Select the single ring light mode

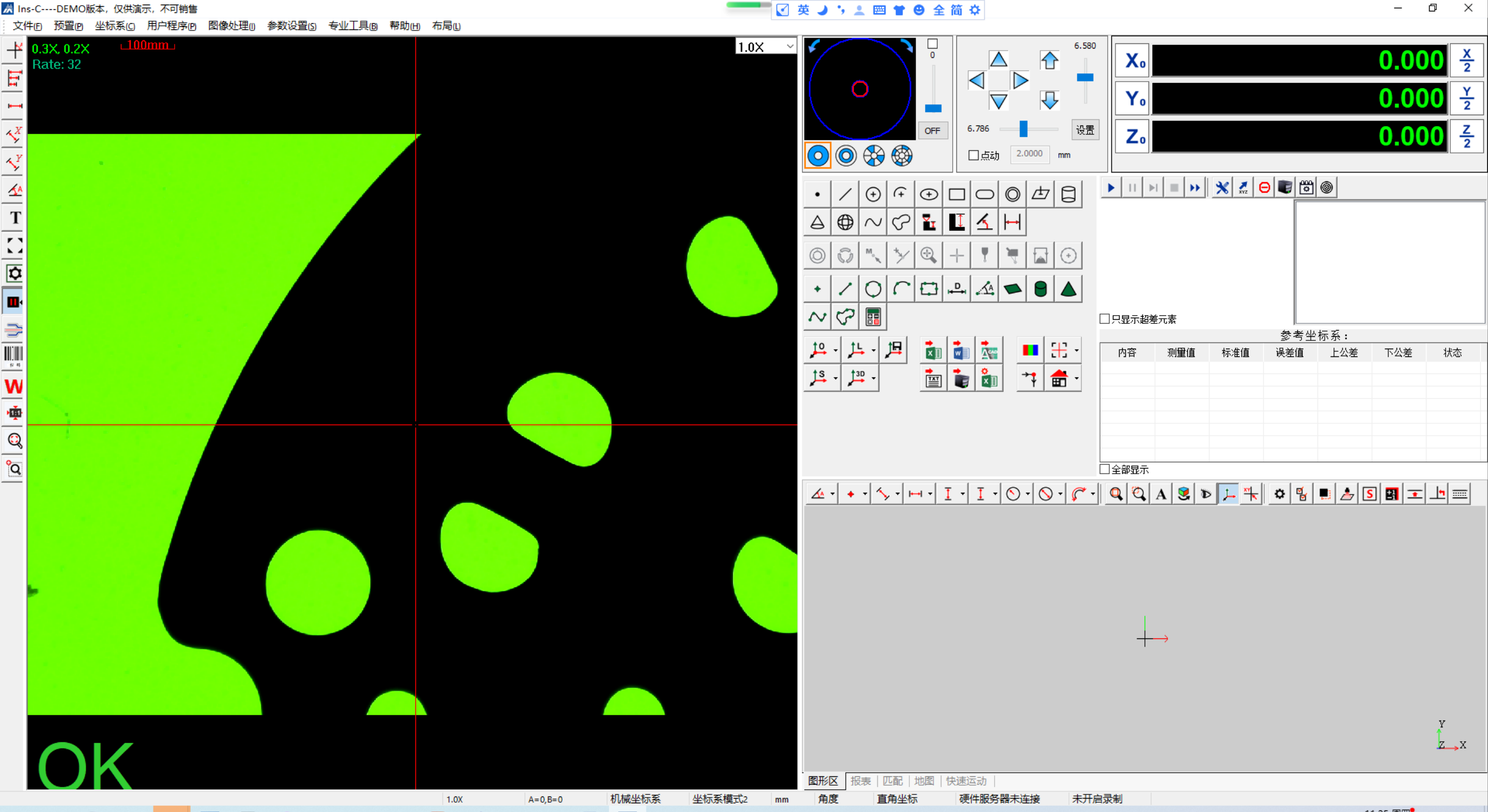tap(818, 155)
